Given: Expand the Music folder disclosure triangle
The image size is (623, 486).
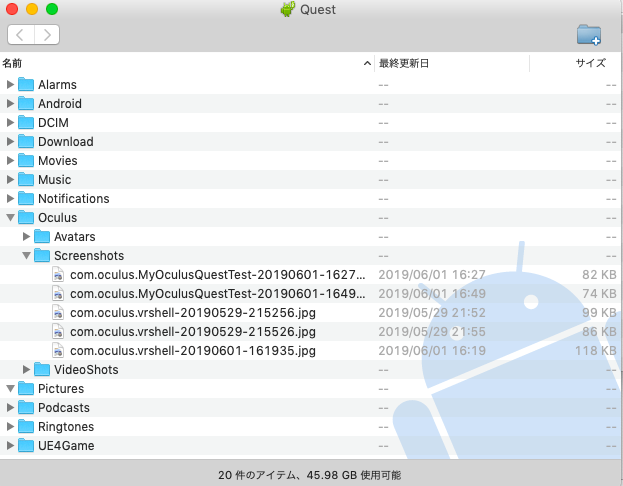Looking at the screenshot, I should click(x=10, y=180).
